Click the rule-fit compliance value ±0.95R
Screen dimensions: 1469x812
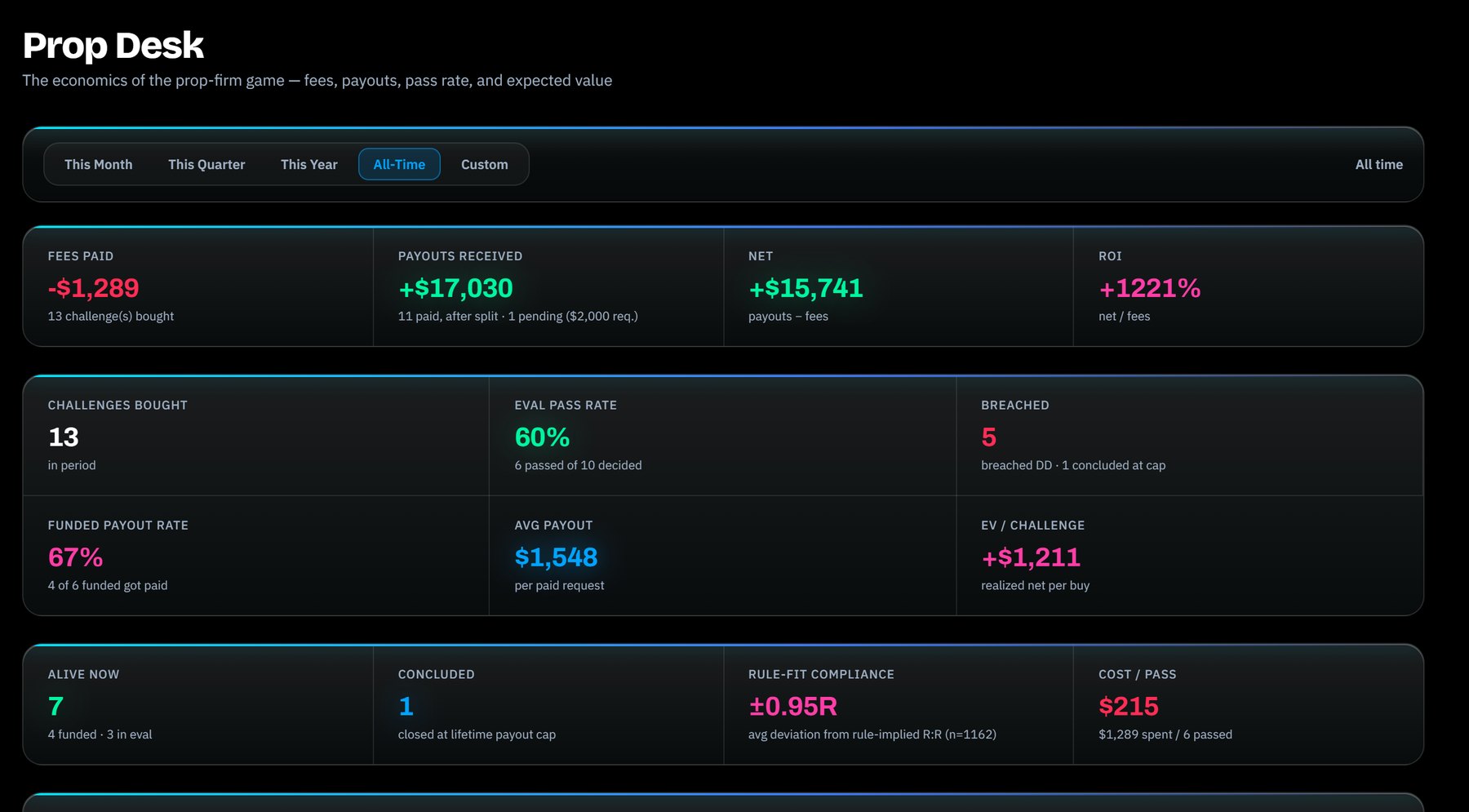pyautogui.click(x=792, y=707)
